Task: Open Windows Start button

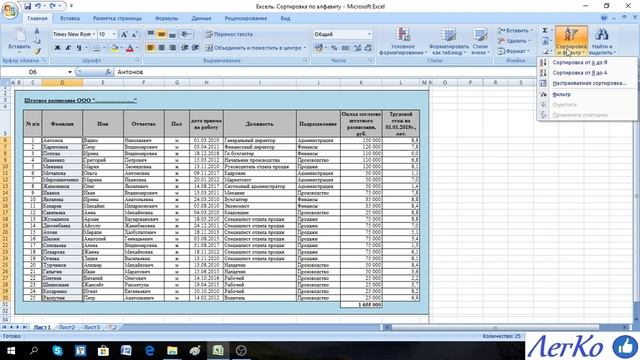Action: click(x=11, y=351)
